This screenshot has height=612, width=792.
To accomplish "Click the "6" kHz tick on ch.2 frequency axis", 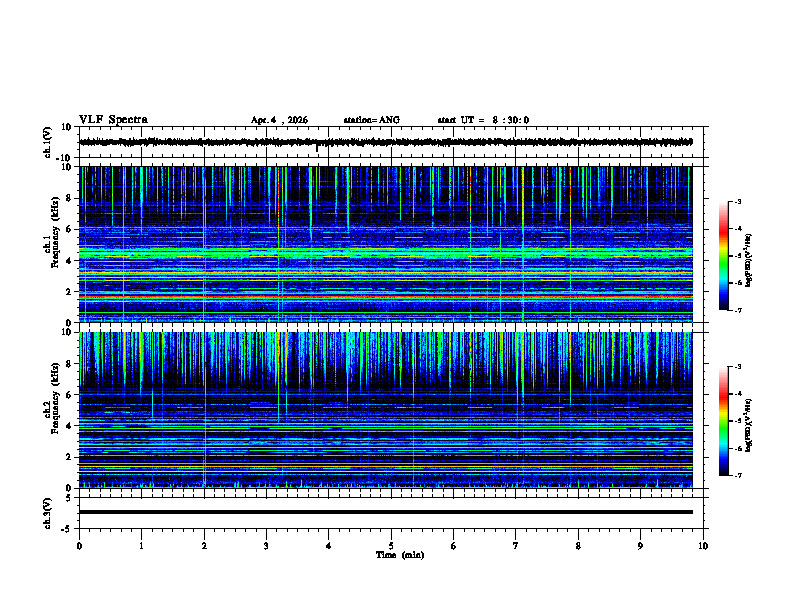I will (70, 395).
